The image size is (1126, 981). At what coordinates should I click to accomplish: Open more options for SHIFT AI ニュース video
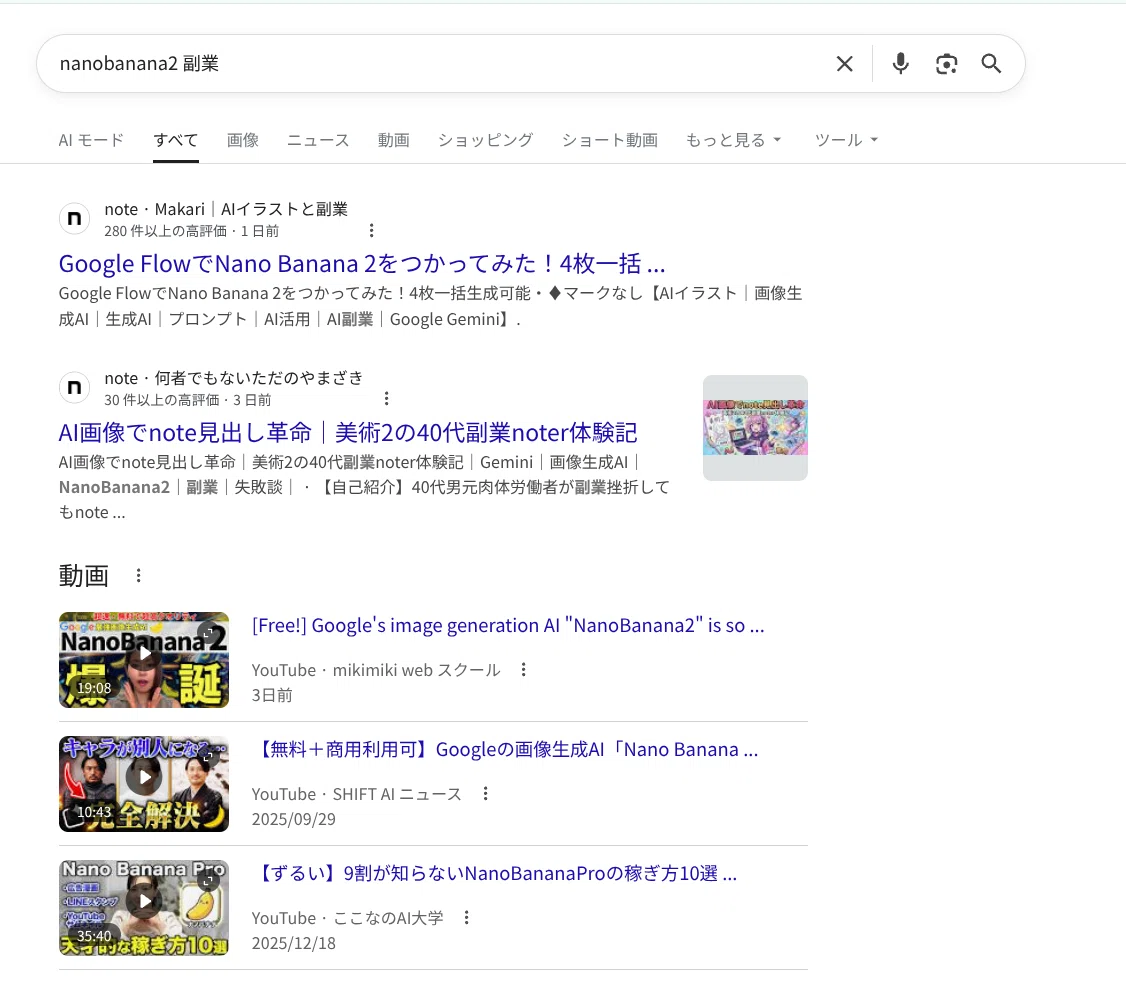click(485, 794)
